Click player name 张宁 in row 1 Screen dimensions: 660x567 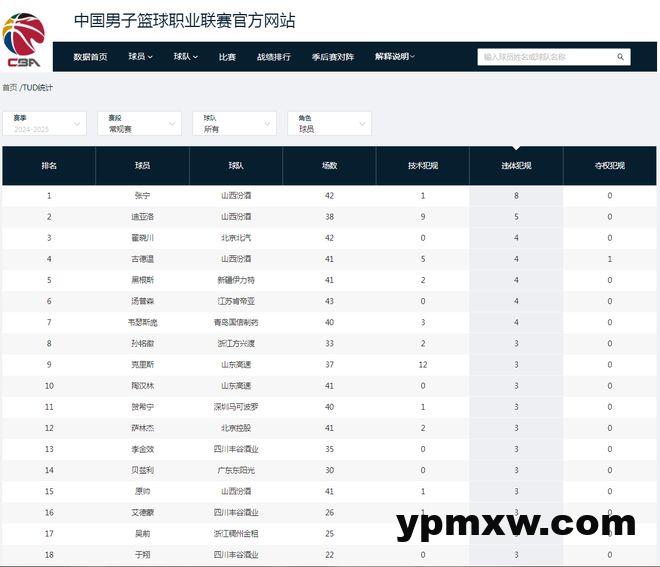[142, 196]
